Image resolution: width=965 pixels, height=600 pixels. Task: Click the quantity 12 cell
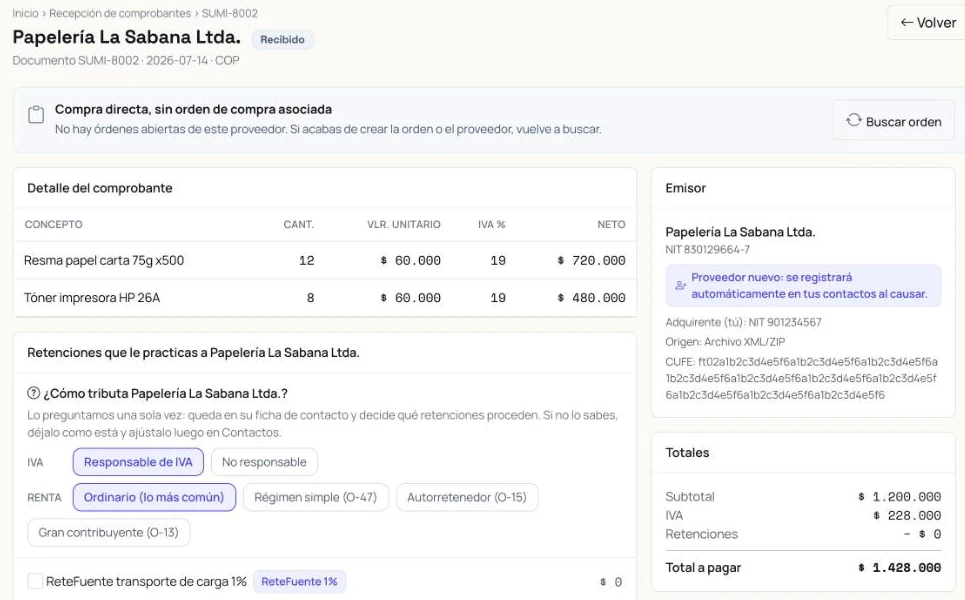click(306, 260)
